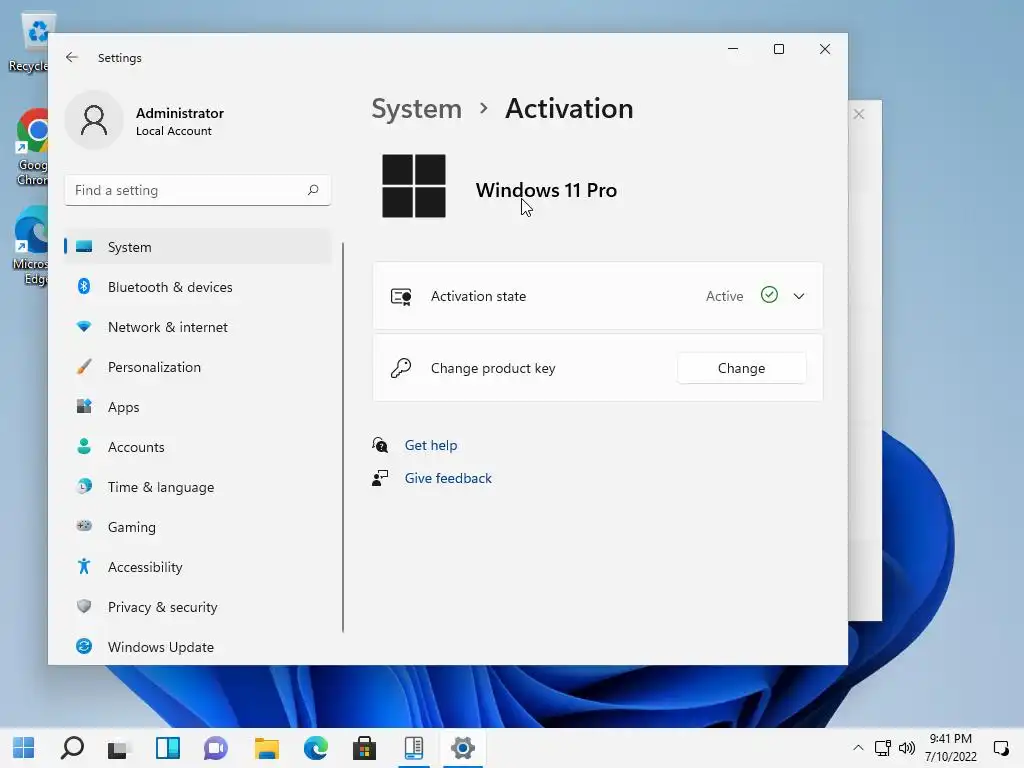1024x768 pixels.
Task: Click the product key icon
Action: (401, 368)
